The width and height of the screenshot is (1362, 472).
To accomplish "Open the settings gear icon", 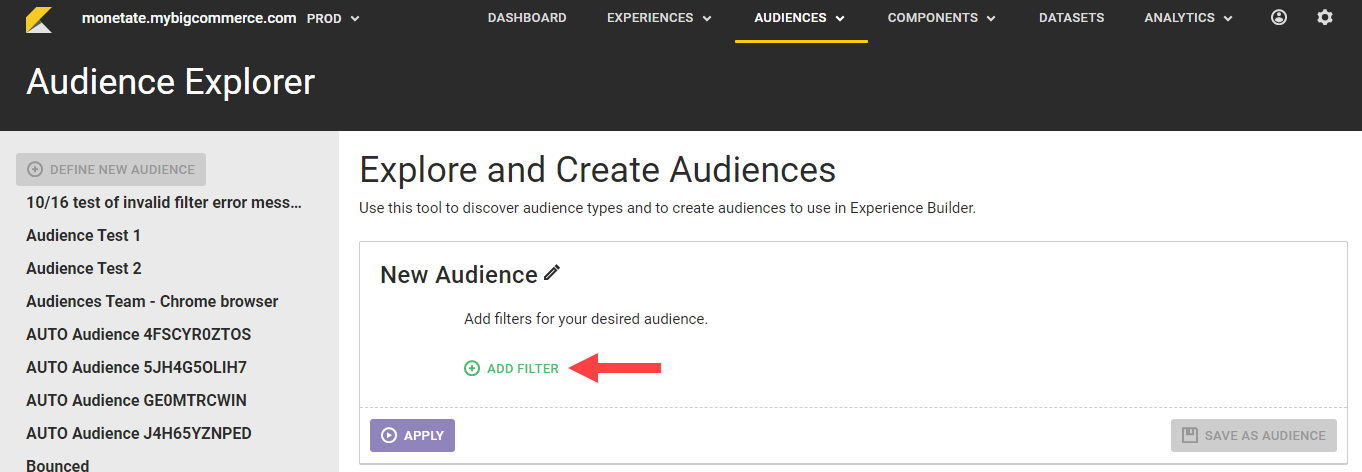I will 1325,18.
